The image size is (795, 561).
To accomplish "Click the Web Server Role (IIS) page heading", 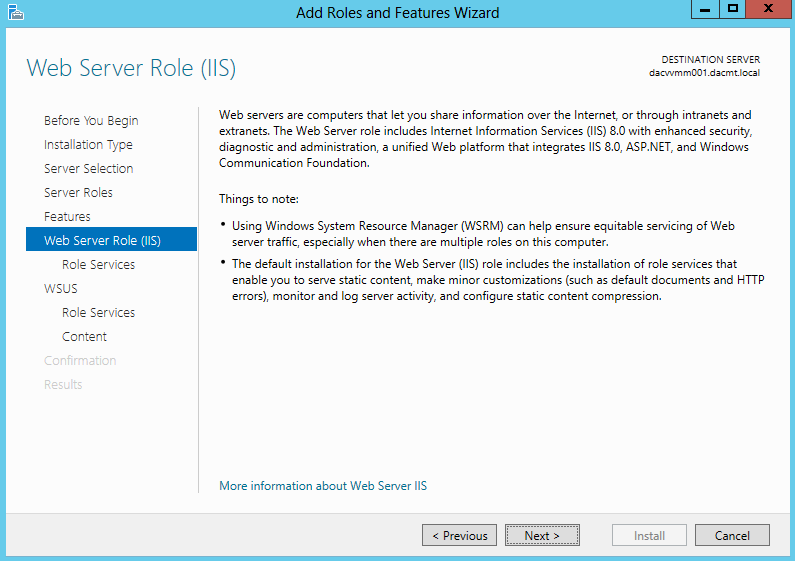I will (x=131, y=68).
